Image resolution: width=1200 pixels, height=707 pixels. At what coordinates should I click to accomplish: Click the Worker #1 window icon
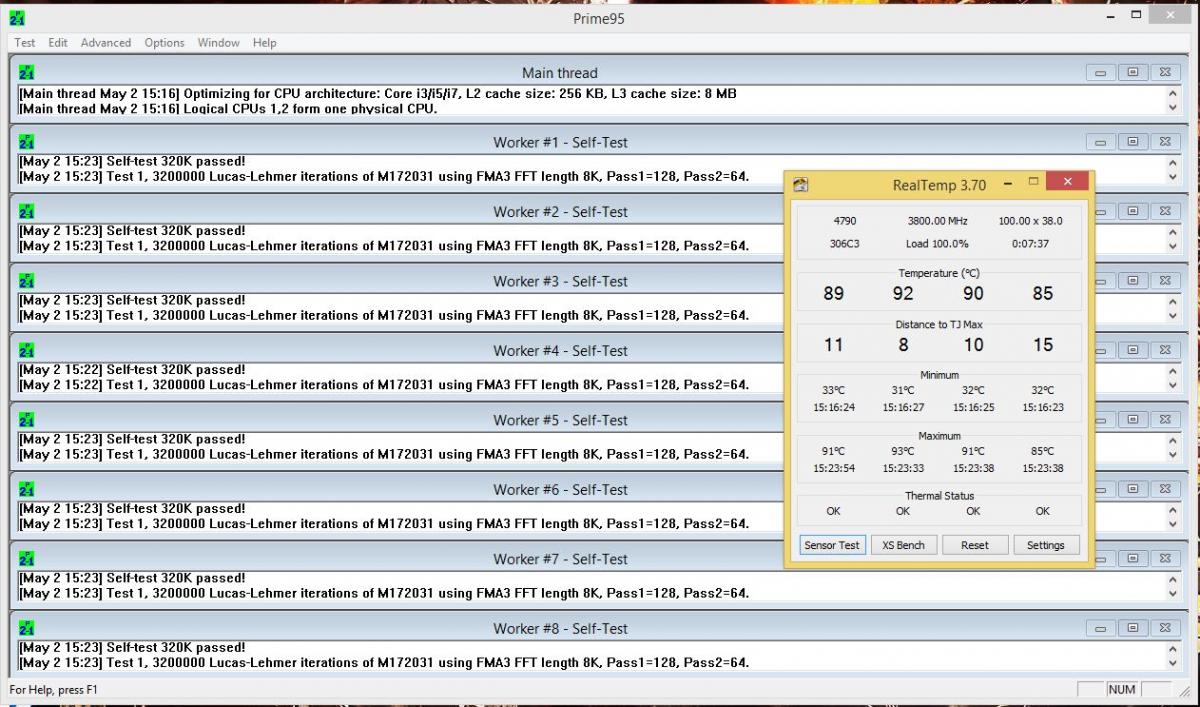[x=27, y=142]
